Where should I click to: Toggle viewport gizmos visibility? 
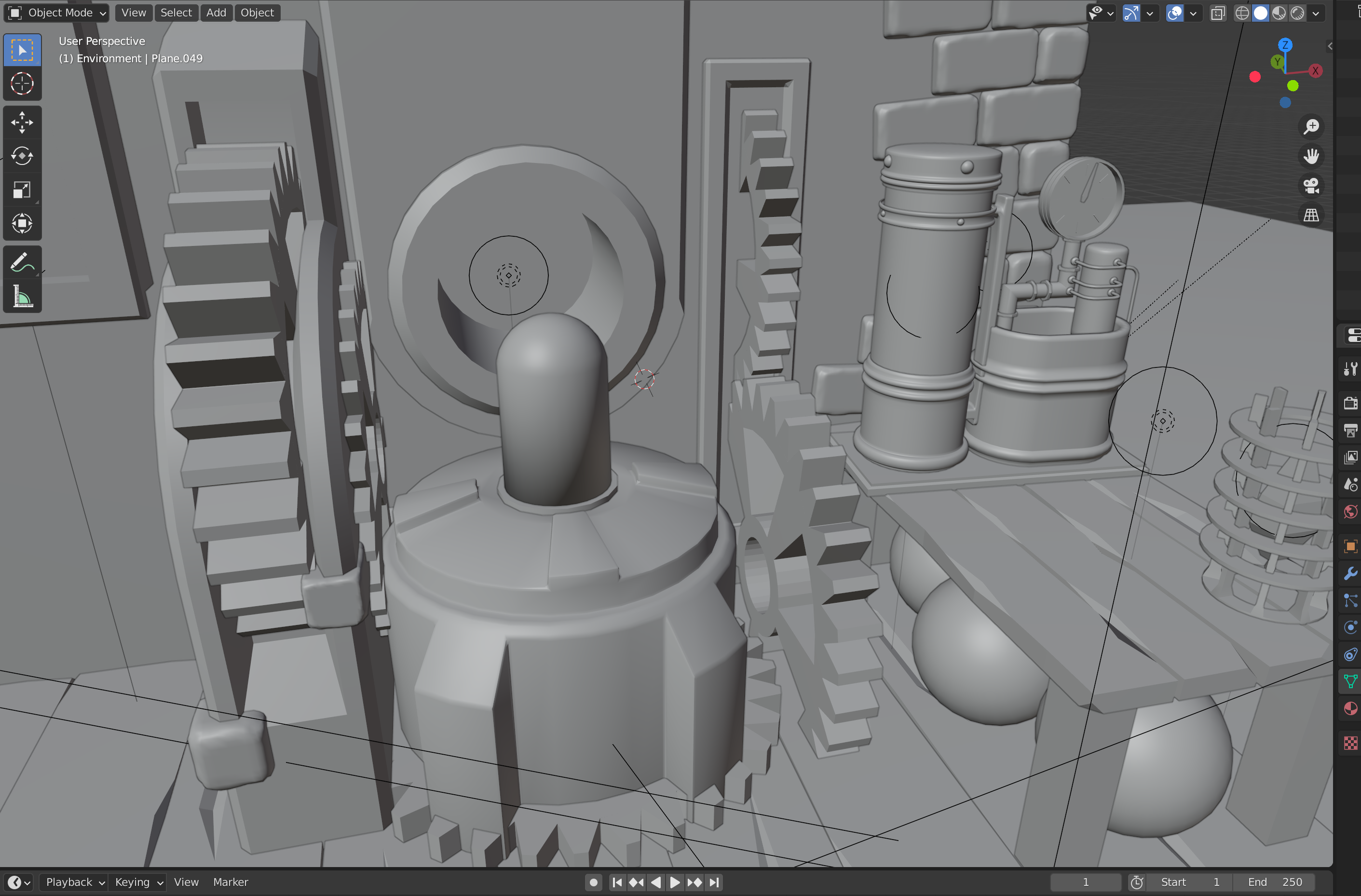[1131, 13]
